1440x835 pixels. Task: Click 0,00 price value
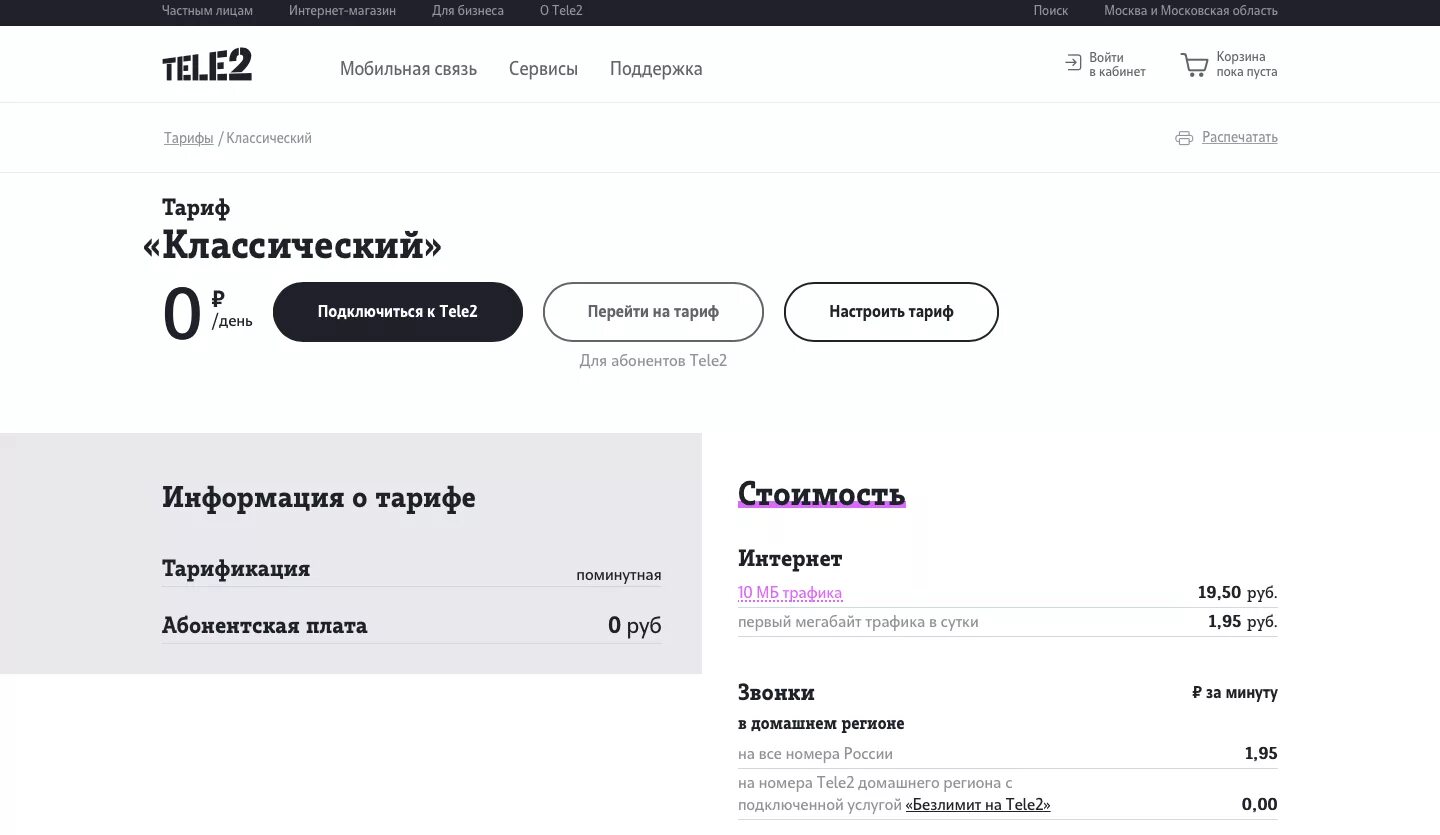(1260, 804)
